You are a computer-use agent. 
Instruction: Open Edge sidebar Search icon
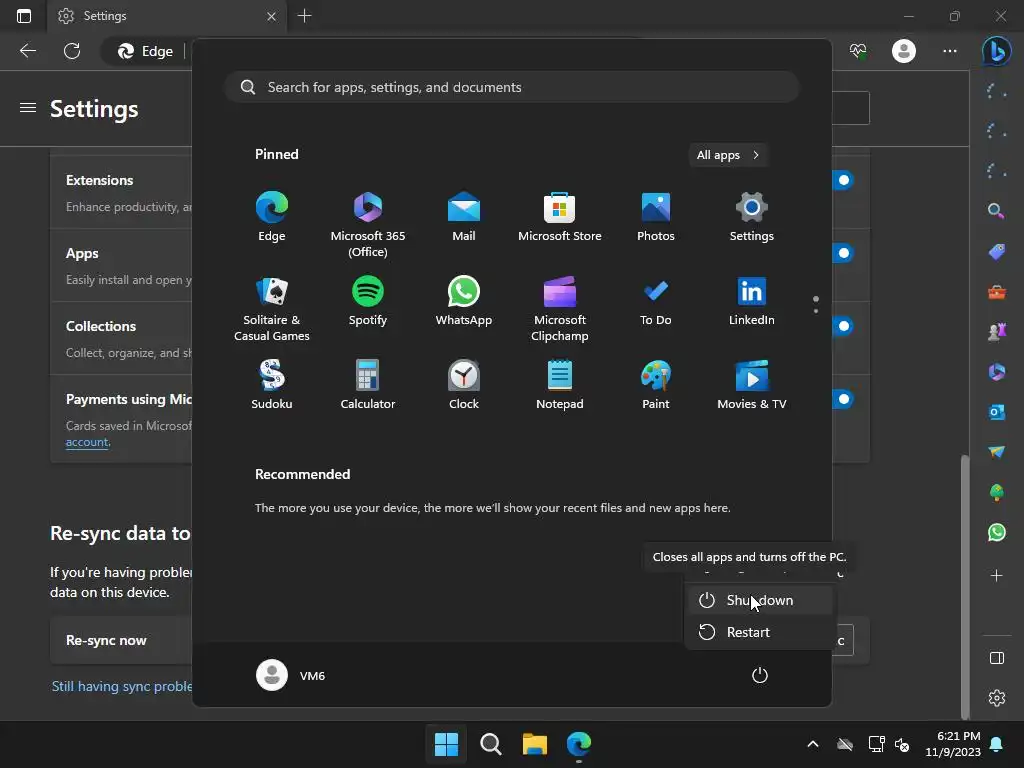click(x=996, y=210)
